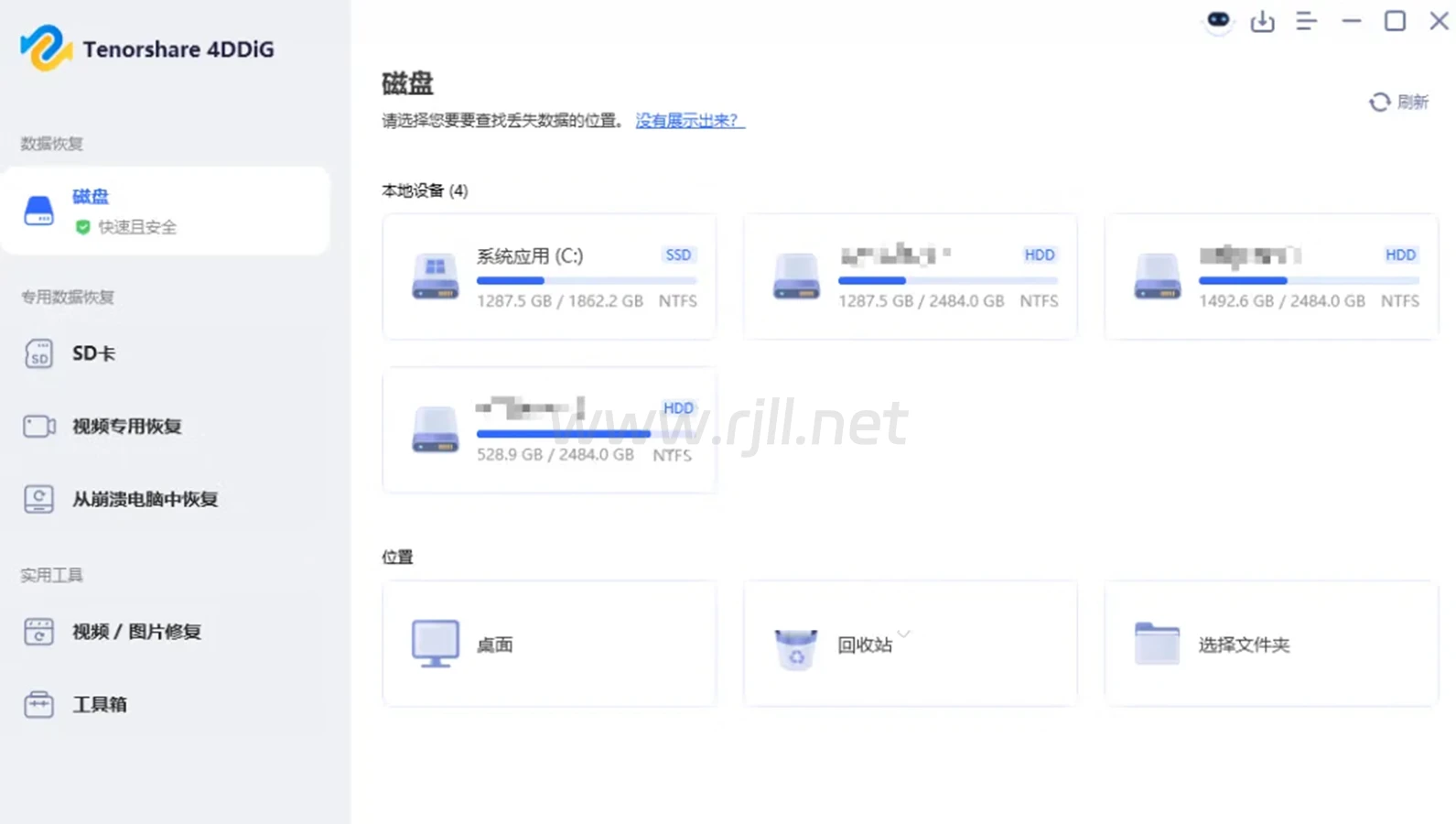Select the HDD drive with 1492.6 GB used

point(1271,276)
